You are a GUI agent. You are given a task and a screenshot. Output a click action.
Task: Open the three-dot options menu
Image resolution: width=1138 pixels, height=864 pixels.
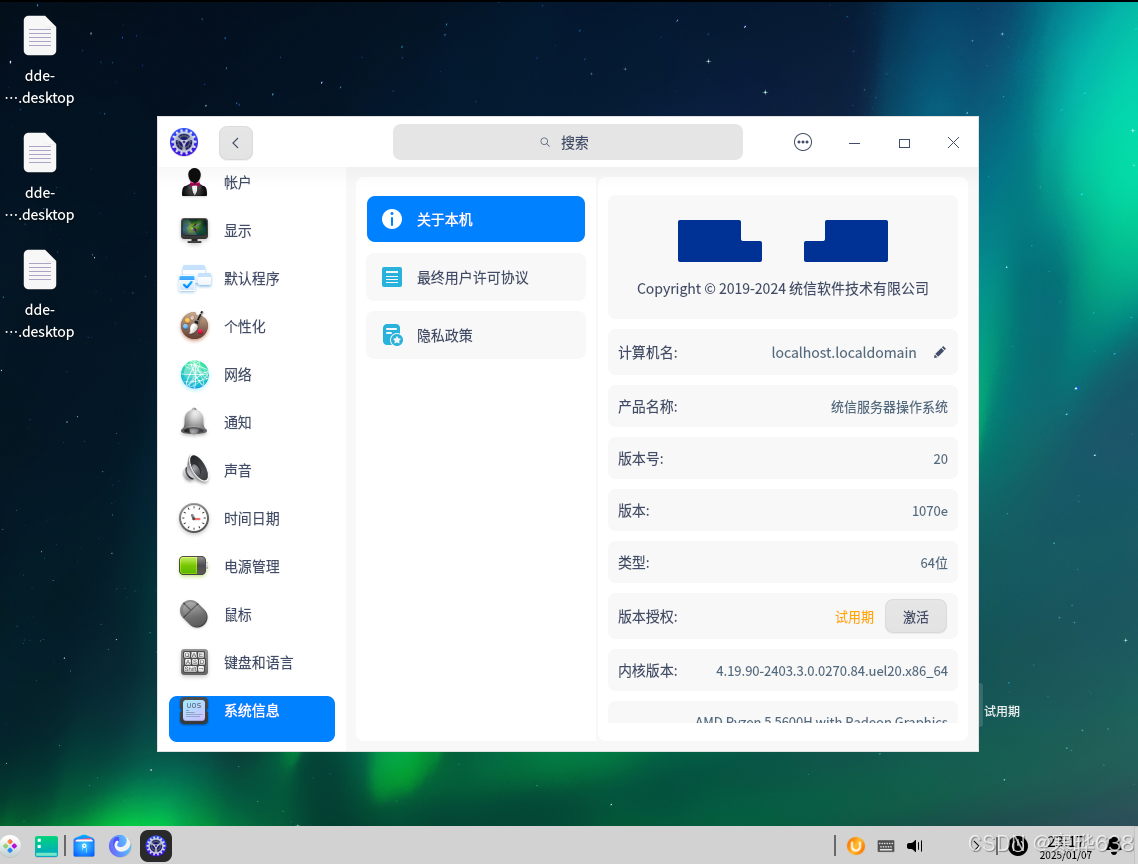(x=803, y=142)
